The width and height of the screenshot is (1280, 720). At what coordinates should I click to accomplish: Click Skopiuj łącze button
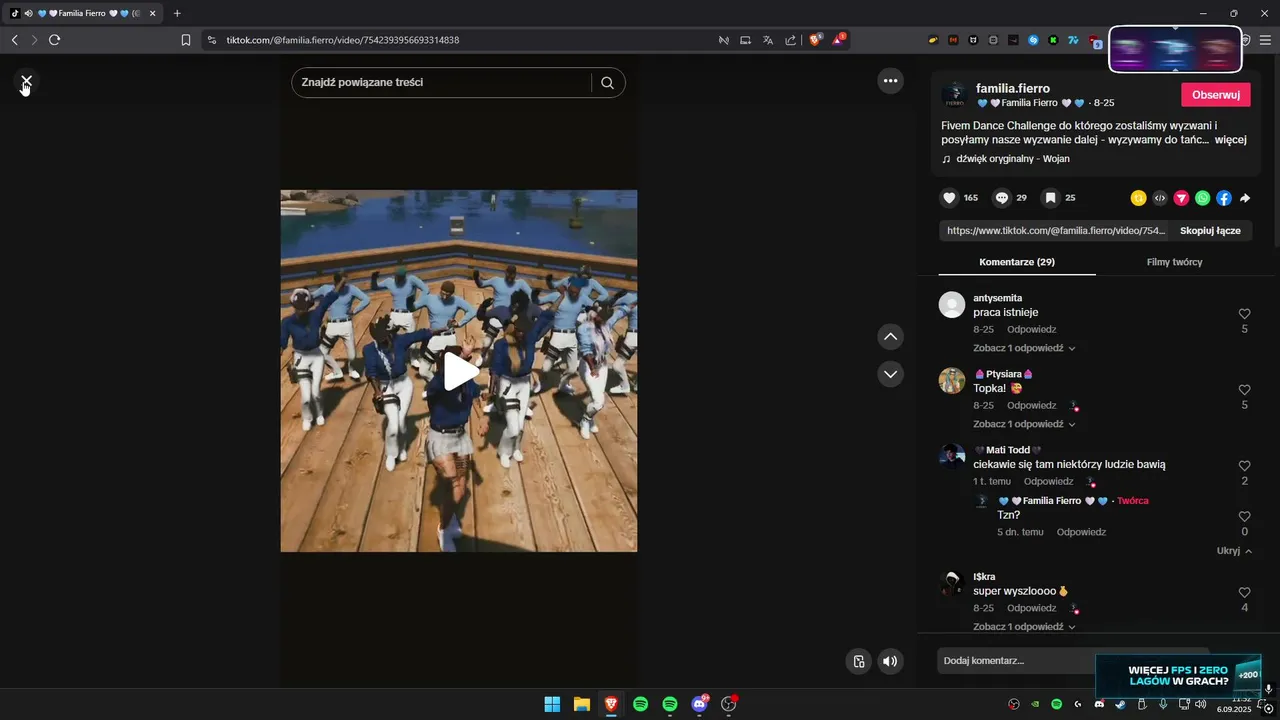(x=1210, y=231)
